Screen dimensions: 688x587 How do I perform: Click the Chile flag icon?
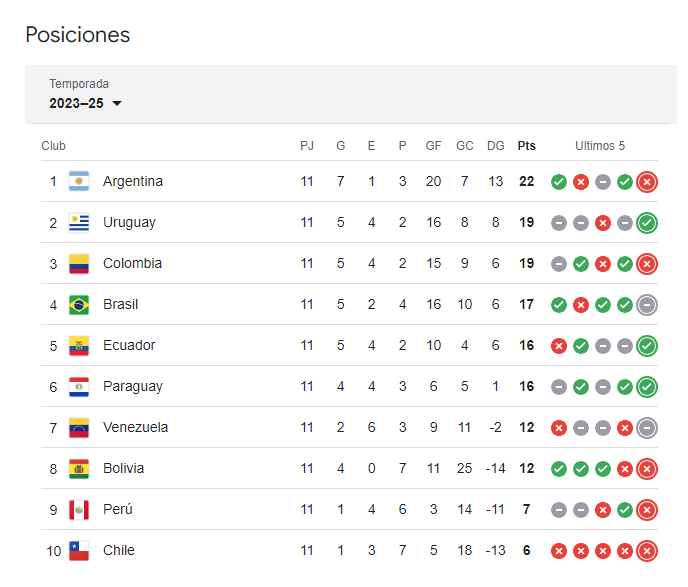pyautogui.click(x=79, y=551)
